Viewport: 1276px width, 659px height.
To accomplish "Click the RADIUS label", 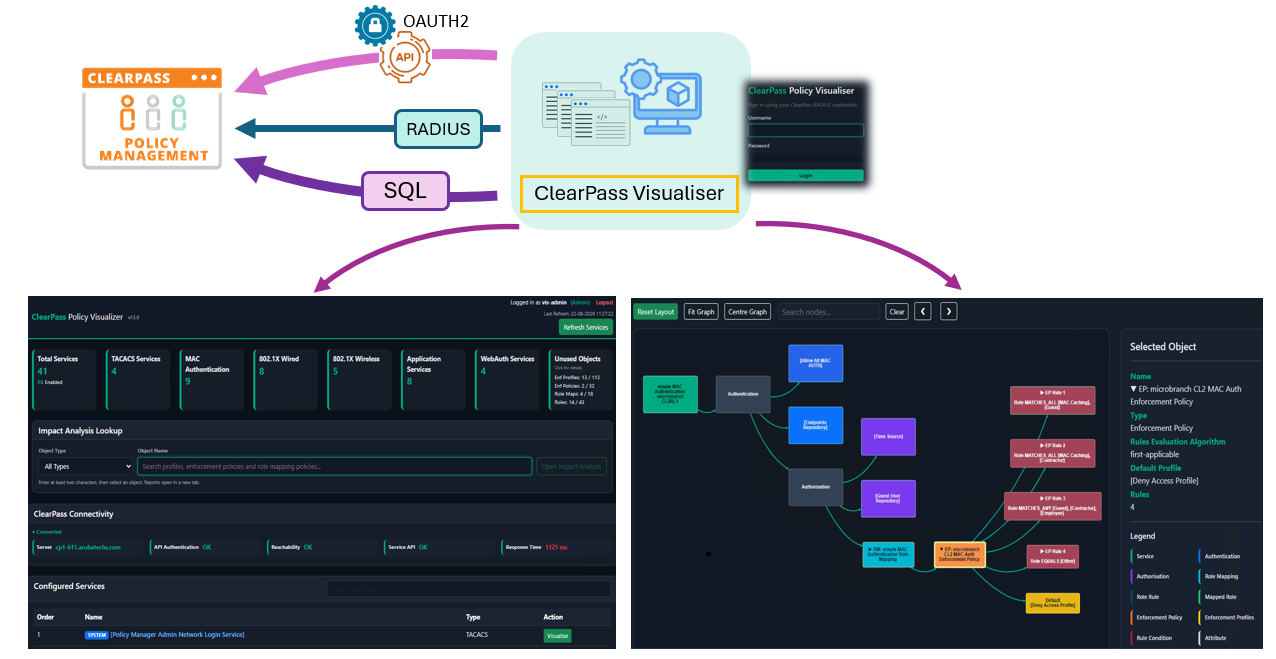I will [x=439, y=128].
